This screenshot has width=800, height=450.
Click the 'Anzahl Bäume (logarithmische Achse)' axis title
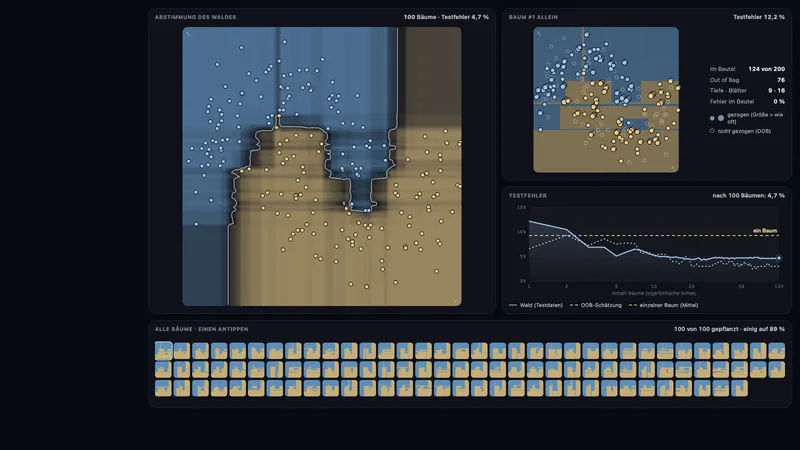(654, 293)
